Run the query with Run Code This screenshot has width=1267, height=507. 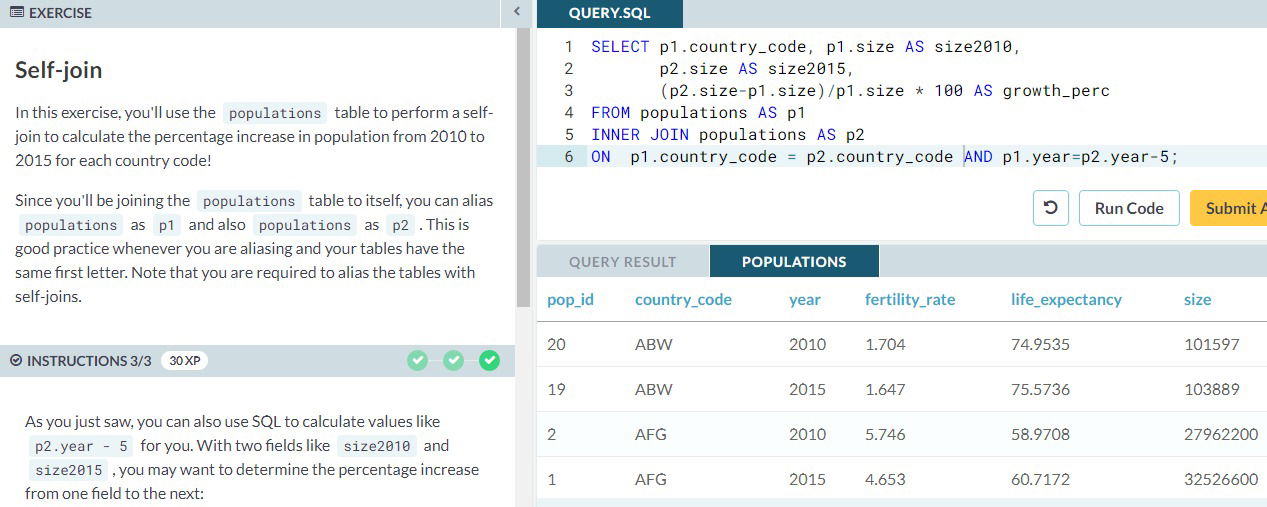pyautogui.click(x=1129, y=208)
